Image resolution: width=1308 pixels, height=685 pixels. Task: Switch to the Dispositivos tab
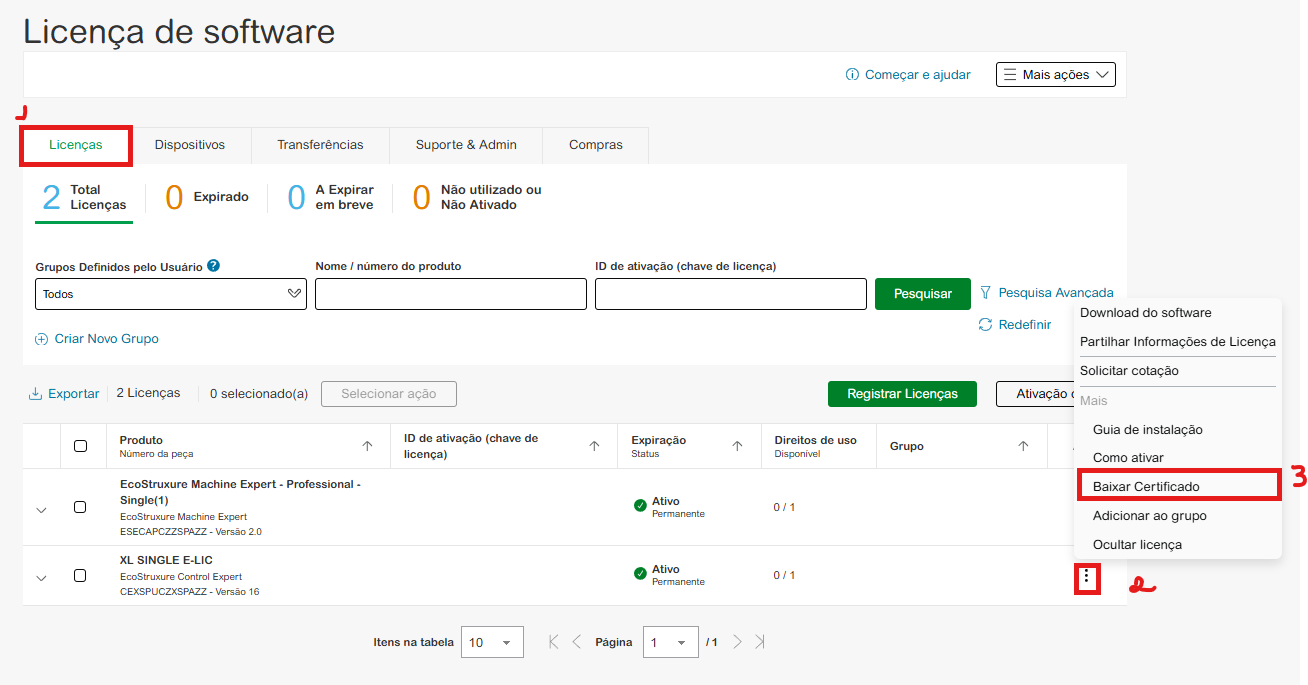tap(190, 145)
